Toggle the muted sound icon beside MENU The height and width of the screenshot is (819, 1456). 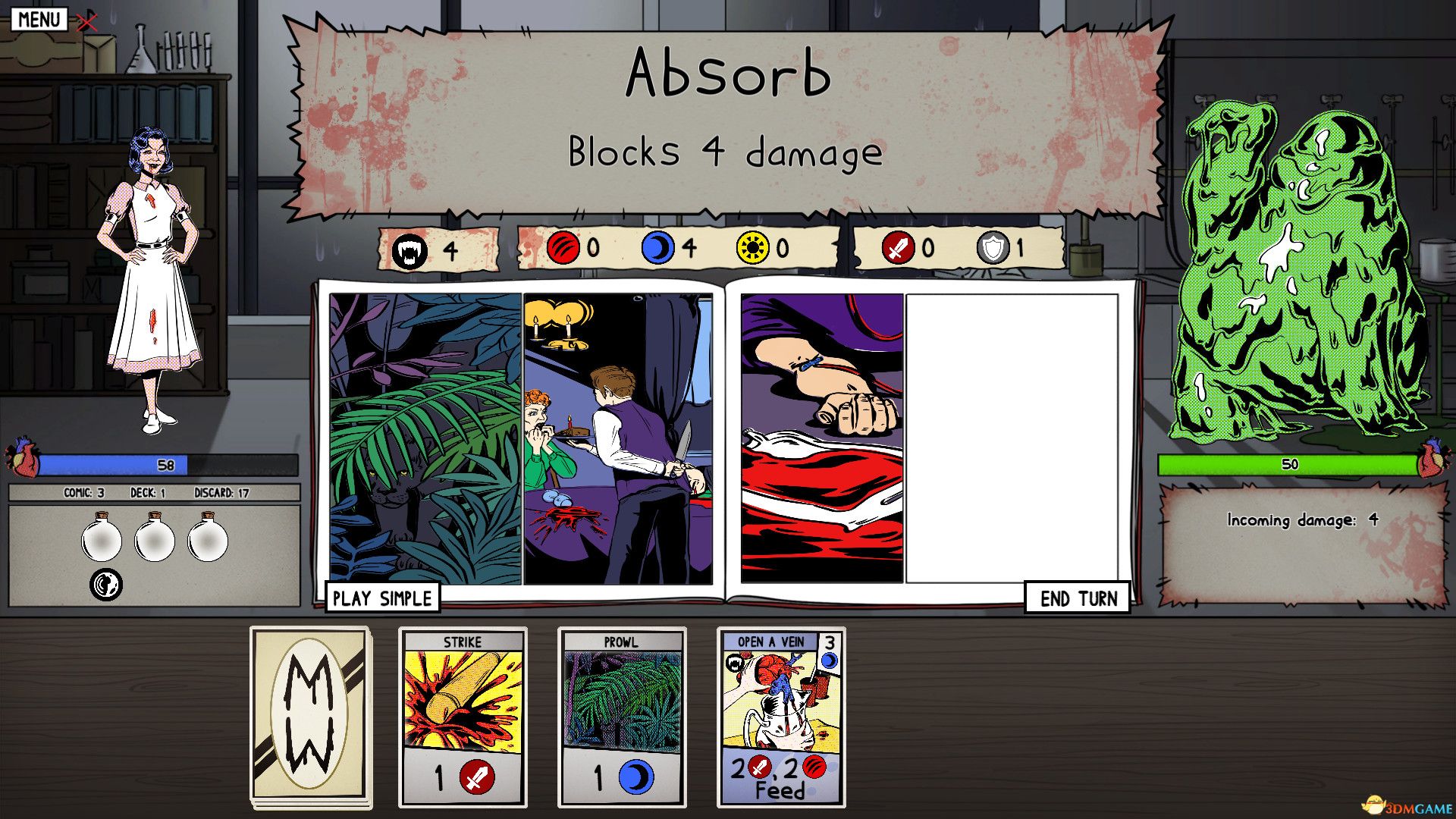tap(86, 21)
